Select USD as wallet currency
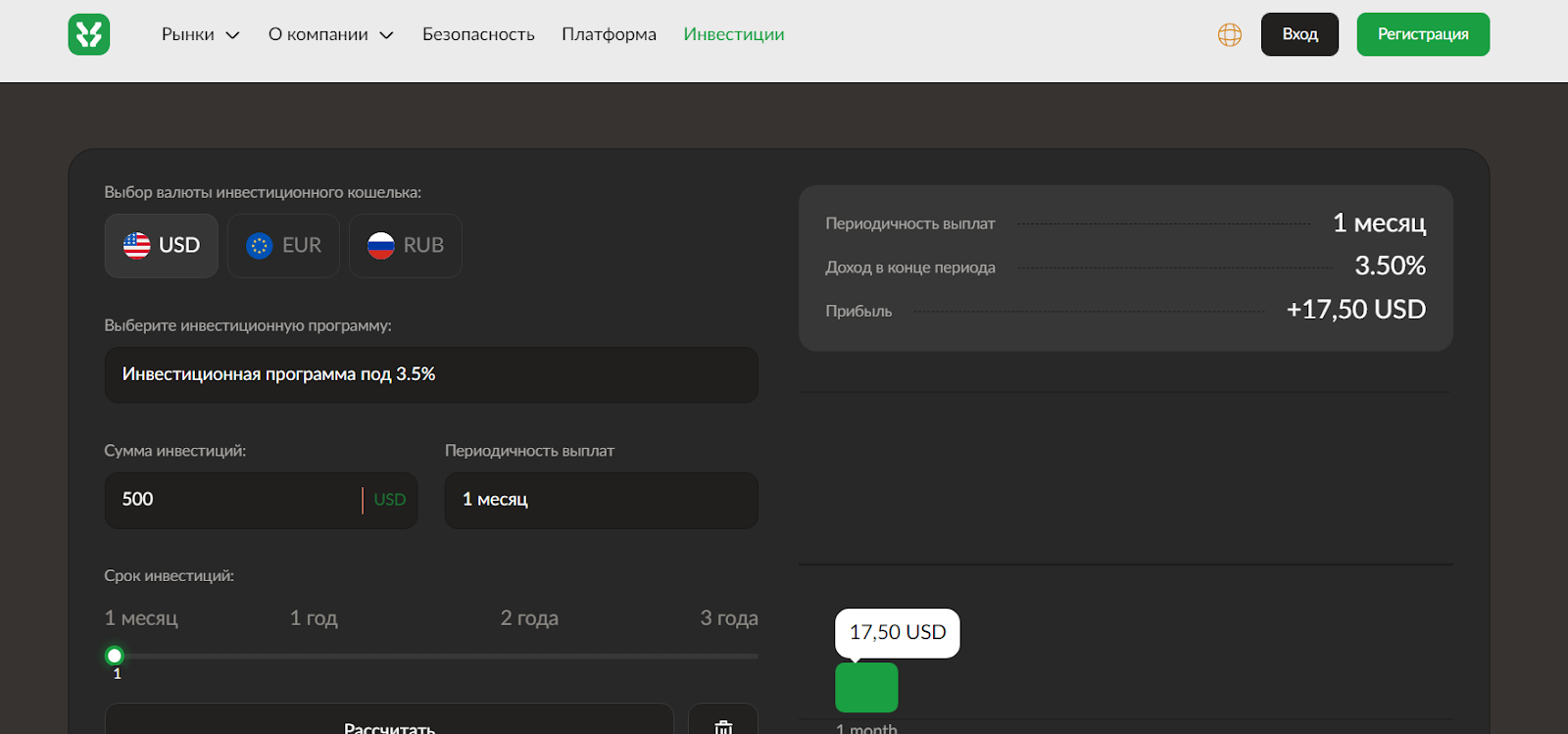 162,246
